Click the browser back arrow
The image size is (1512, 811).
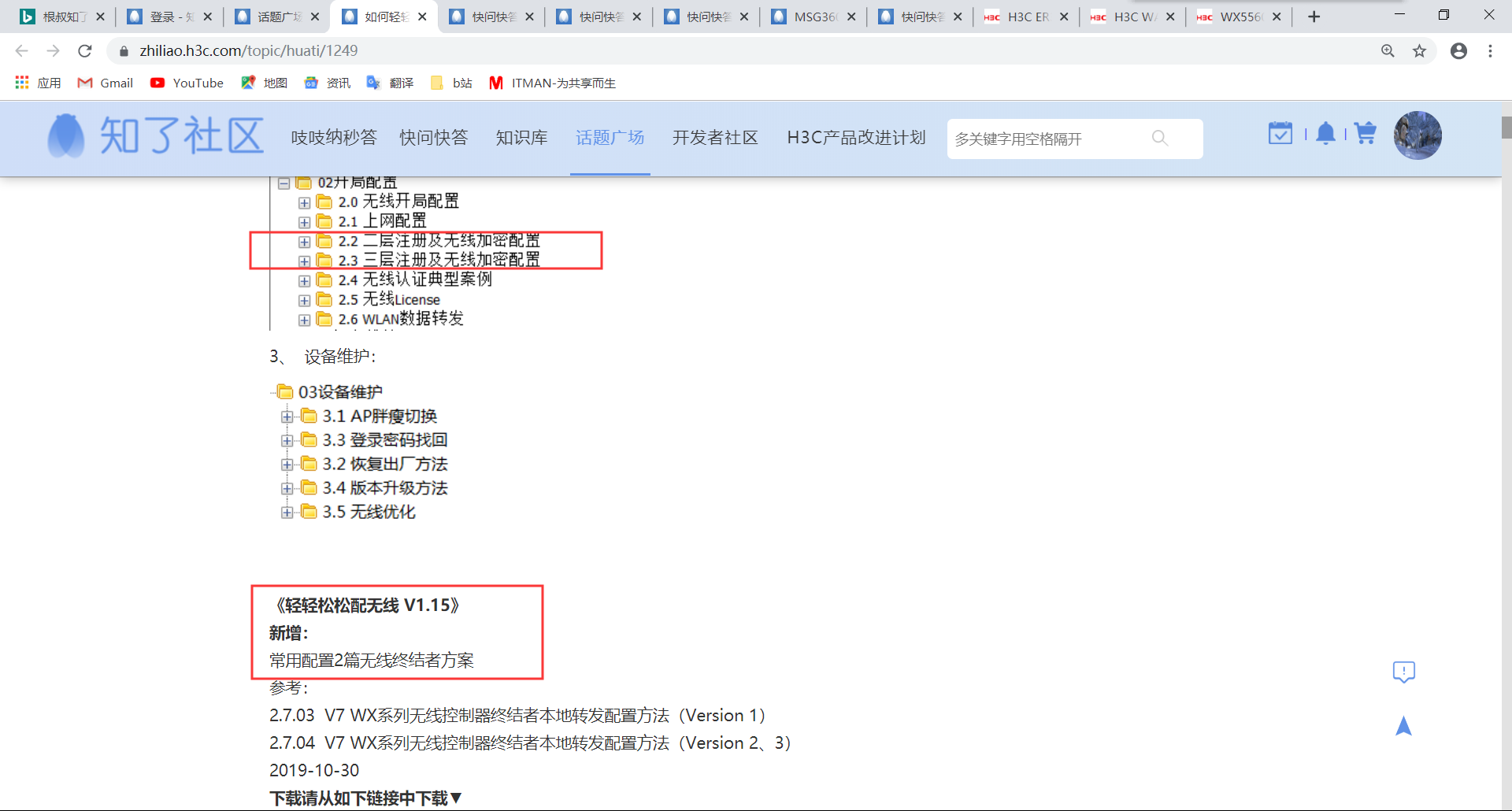click(21, 51)
